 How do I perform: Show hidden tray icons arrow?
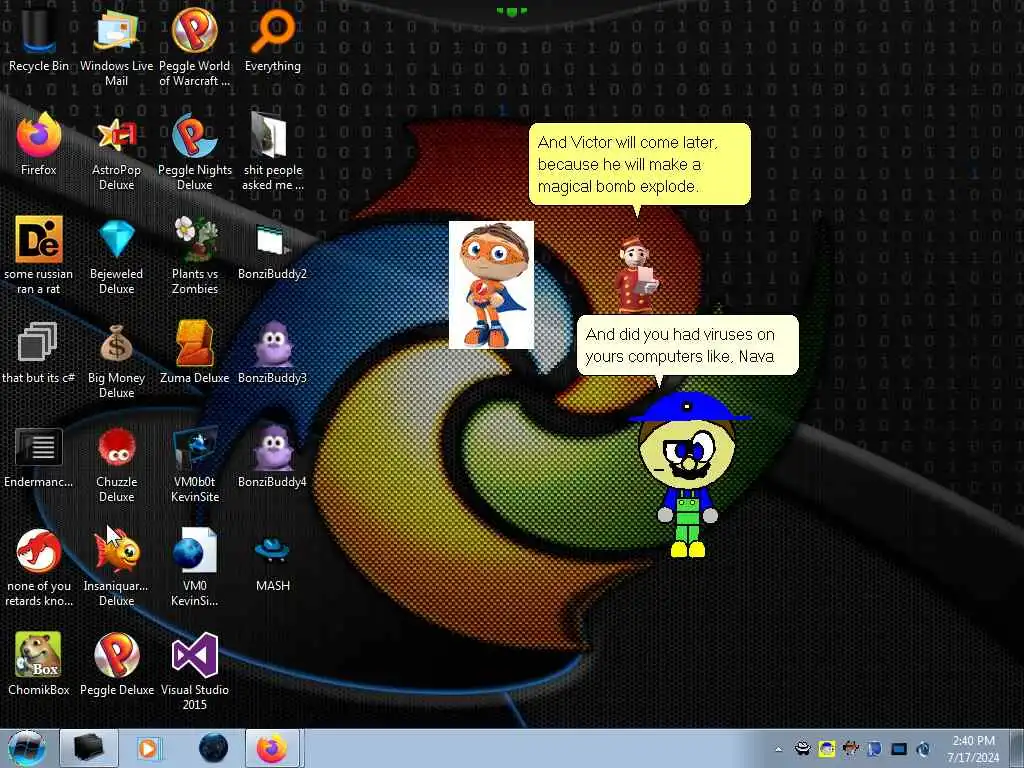point(778,749)
